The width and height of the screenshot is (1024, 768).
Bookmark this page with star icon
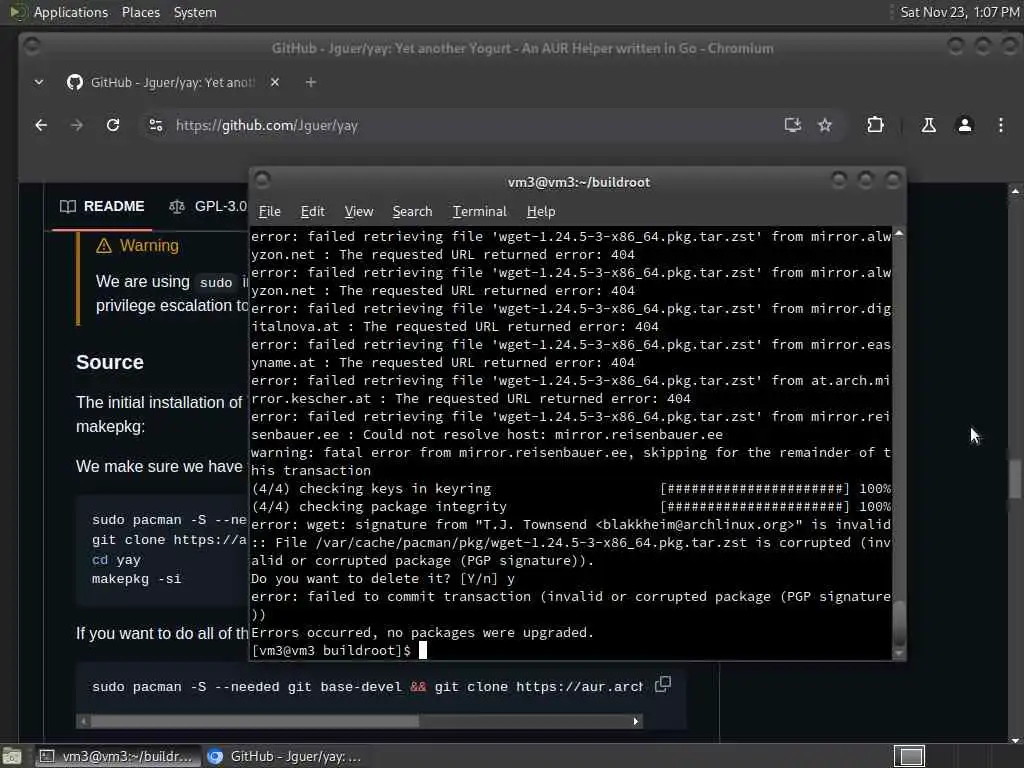pyautogui.click(x=825, y=125)
